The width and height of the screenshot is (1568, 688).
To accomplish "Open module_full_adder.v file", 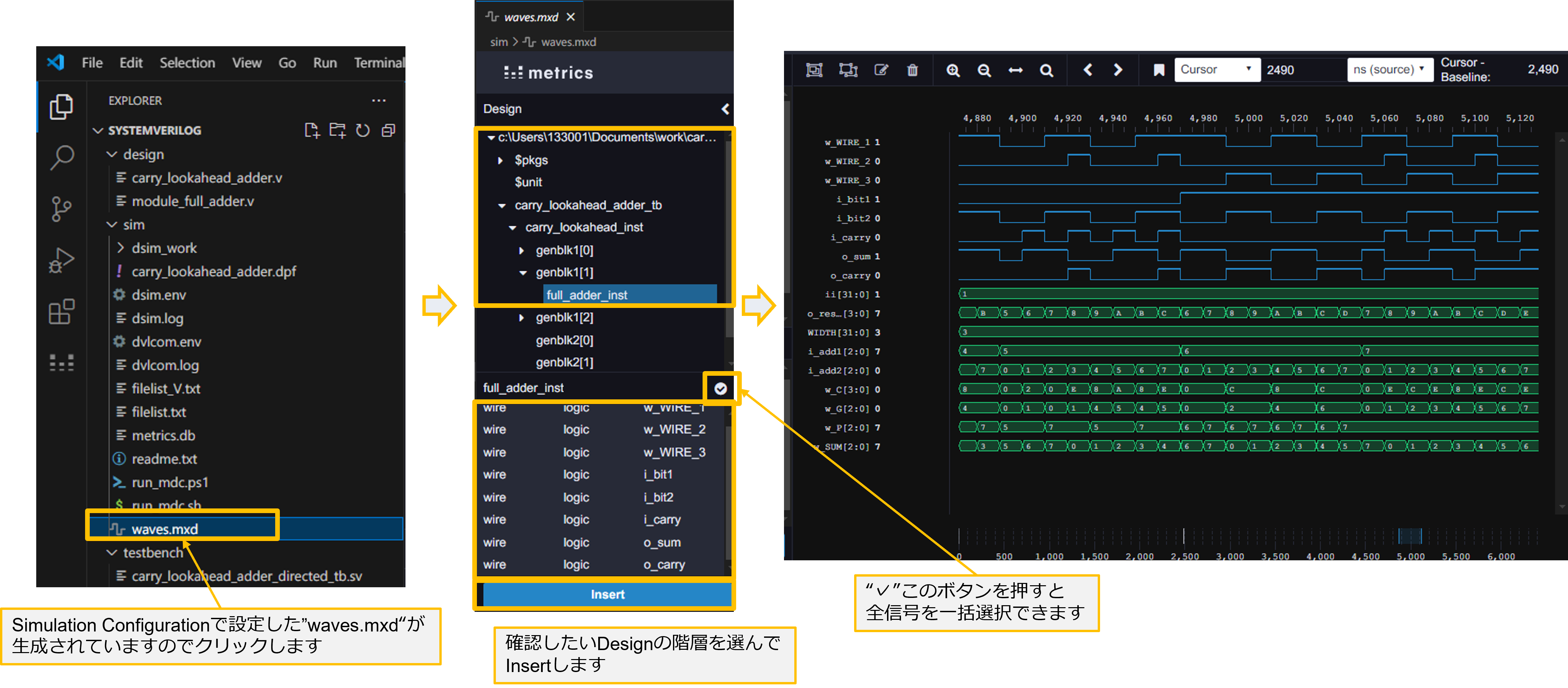I will [192, 201].
